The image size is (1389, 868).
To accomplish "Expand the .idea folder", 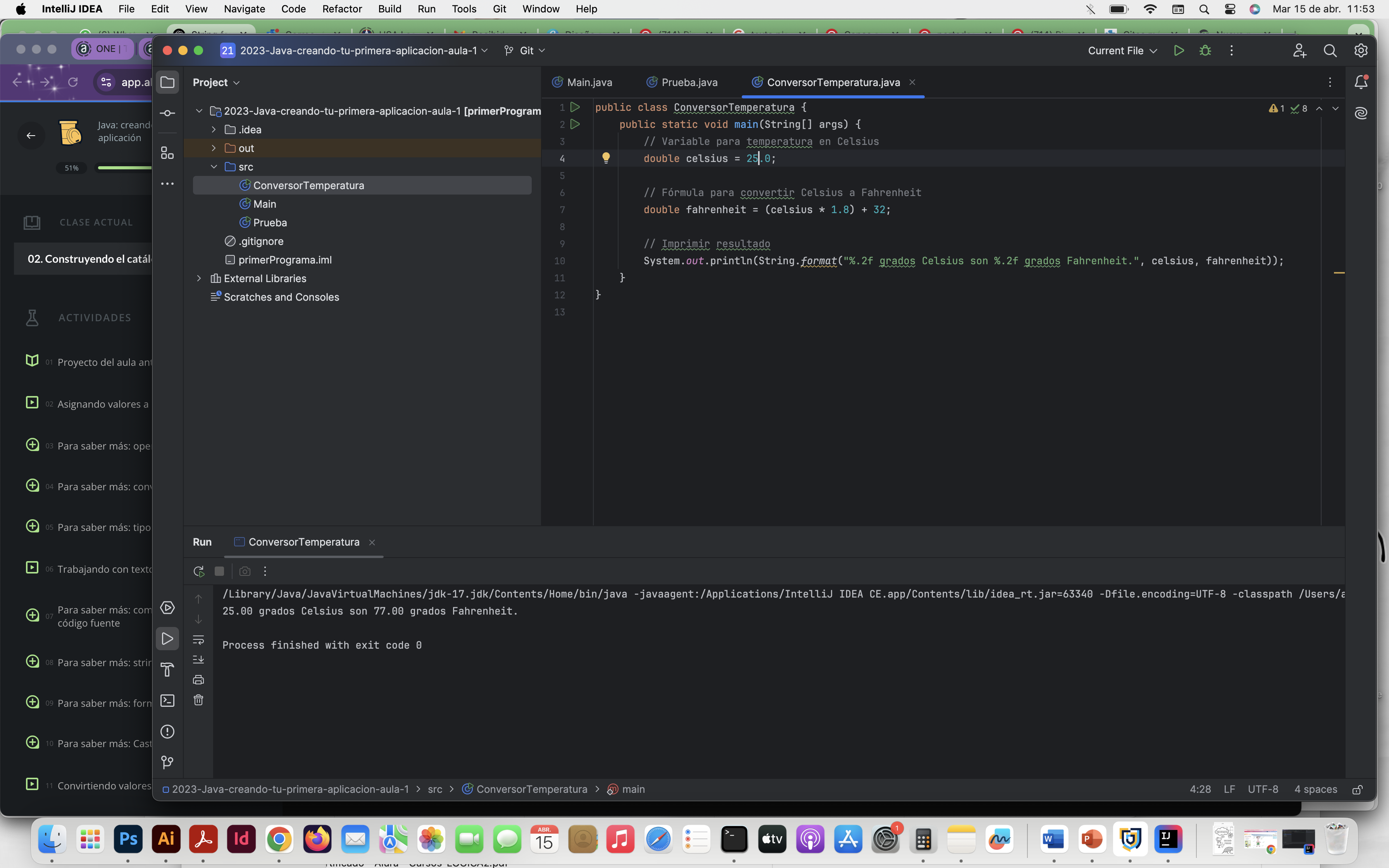I will pyautogui.click(x=214, y=130).
